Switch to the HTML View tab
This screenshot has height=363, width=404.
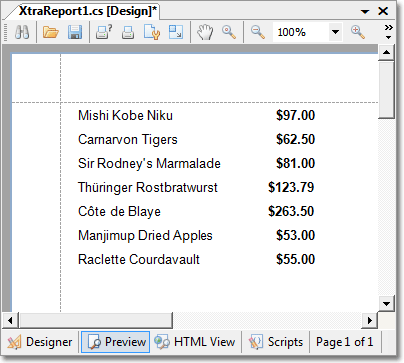point(195,342)
